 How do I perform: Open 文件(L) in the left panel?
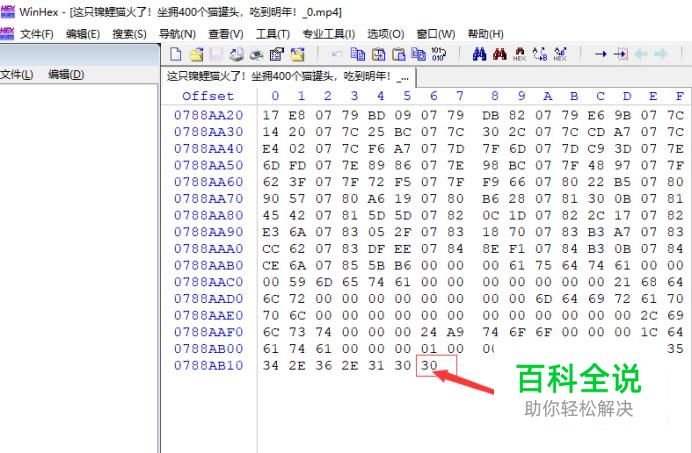click(17, 74)
